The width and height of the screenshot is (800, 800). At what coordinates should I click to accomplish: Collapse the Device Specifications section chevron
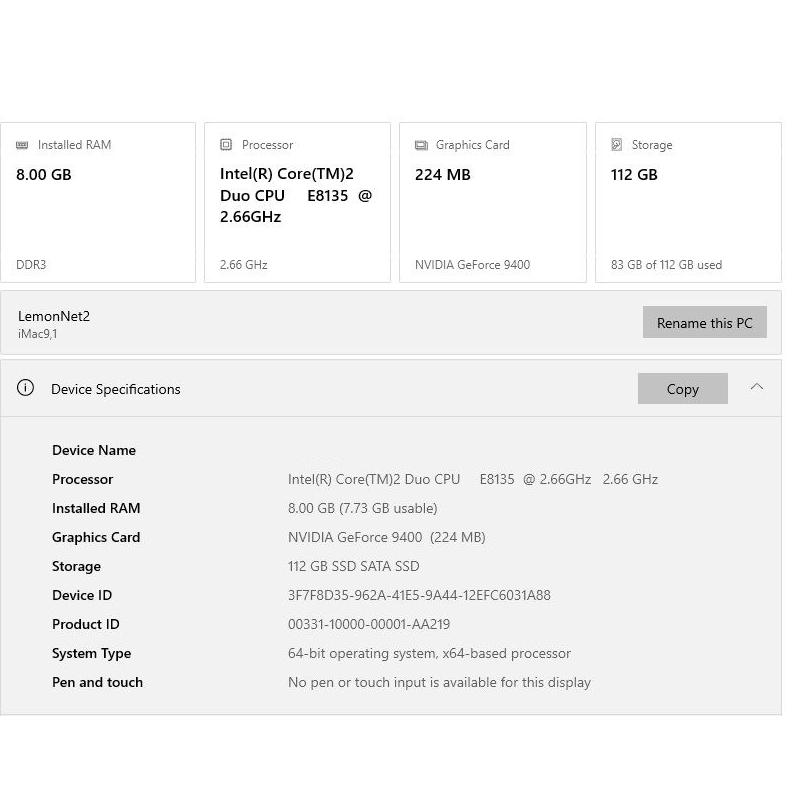pyautogui.click(x=757, y=387)
